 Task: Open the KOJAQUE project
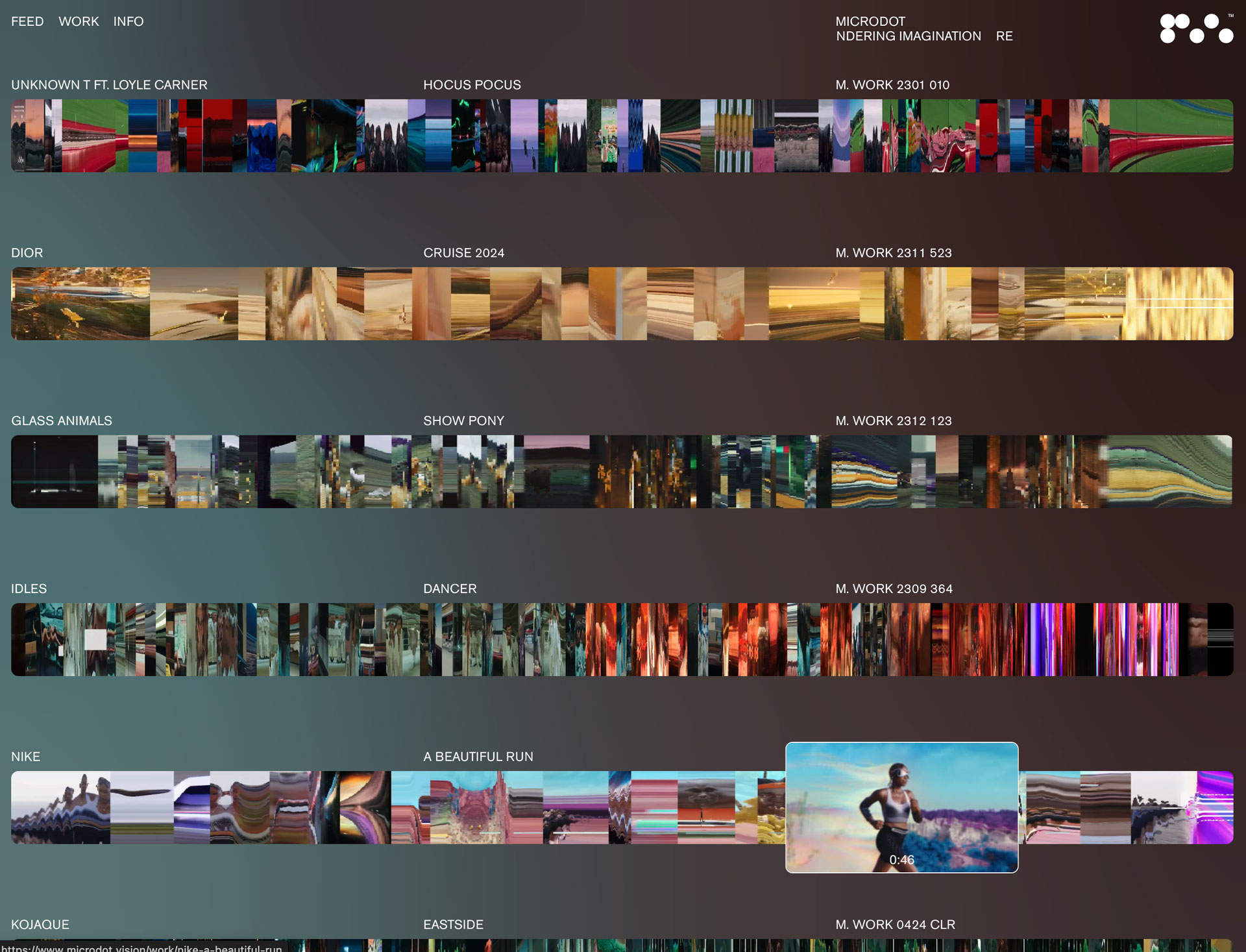coord(40,925)
